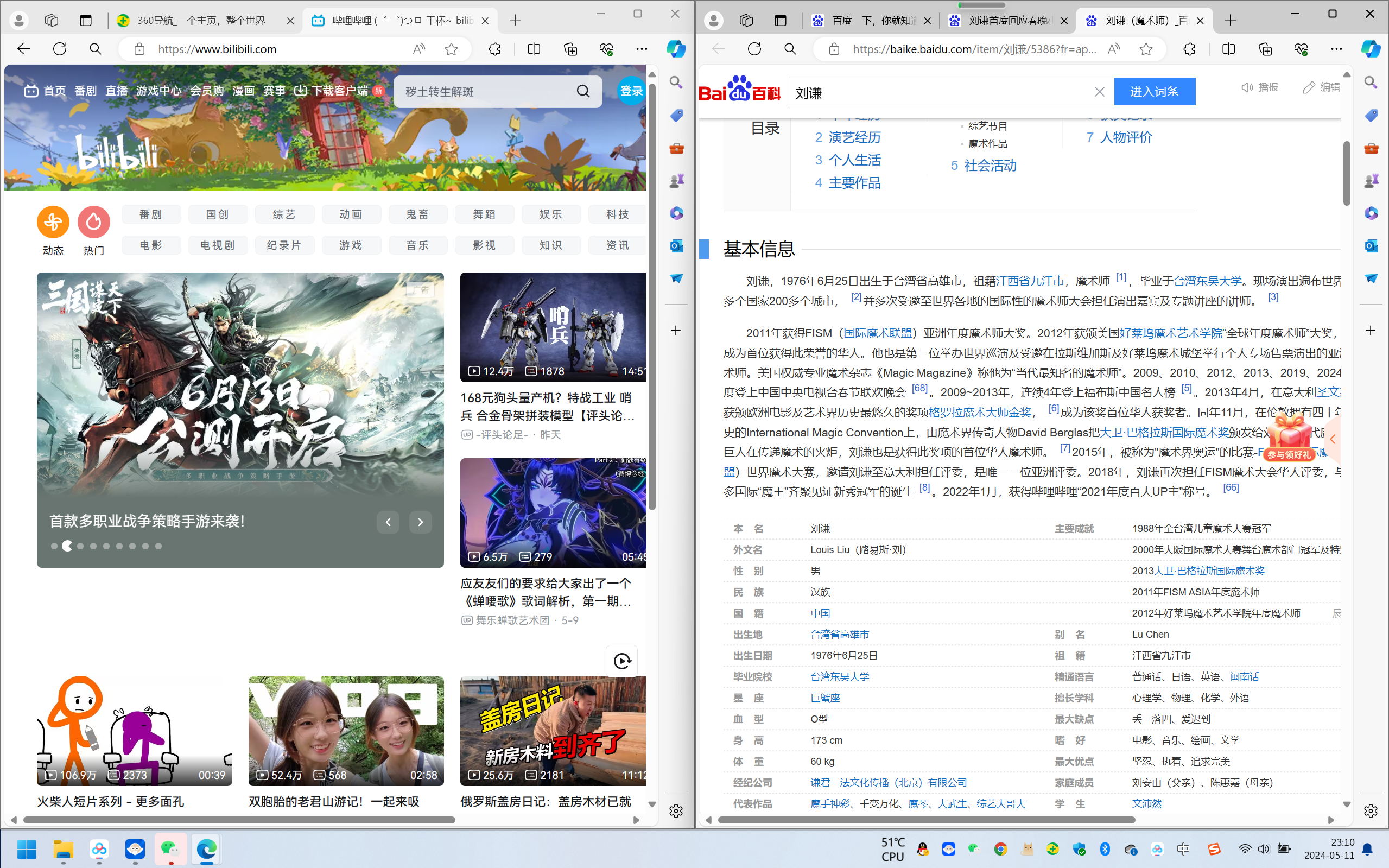This screenshot has width=1389, height=868.
Task: Click volume icon in system tray
Action: pyautogui.click(x=1264, y=849)
